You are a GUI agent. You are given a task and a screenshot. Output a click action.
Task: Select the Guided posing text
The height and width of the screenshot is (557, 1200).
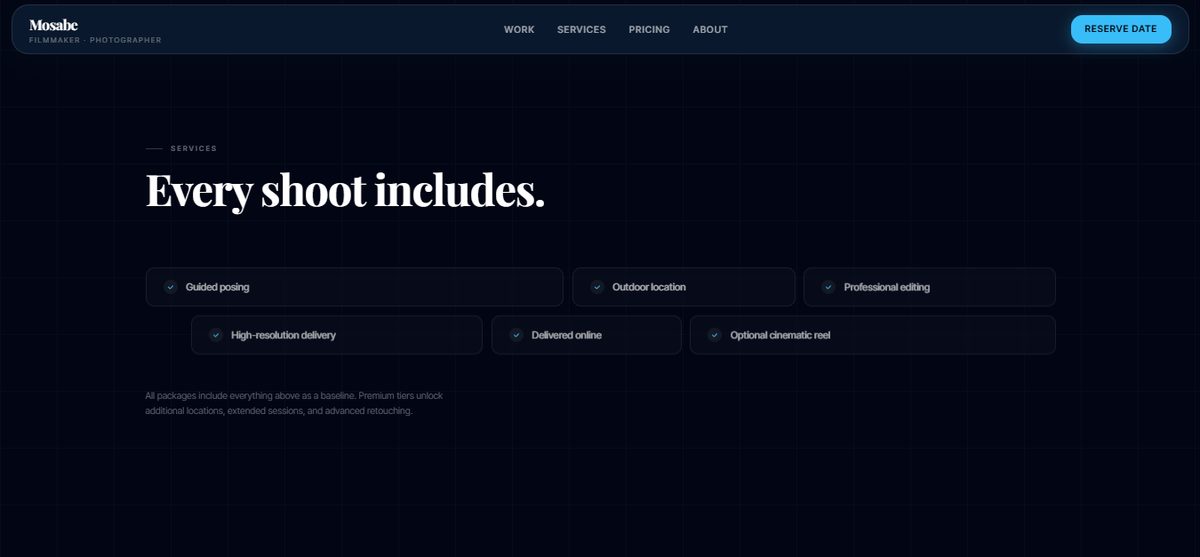pos(217,287)
